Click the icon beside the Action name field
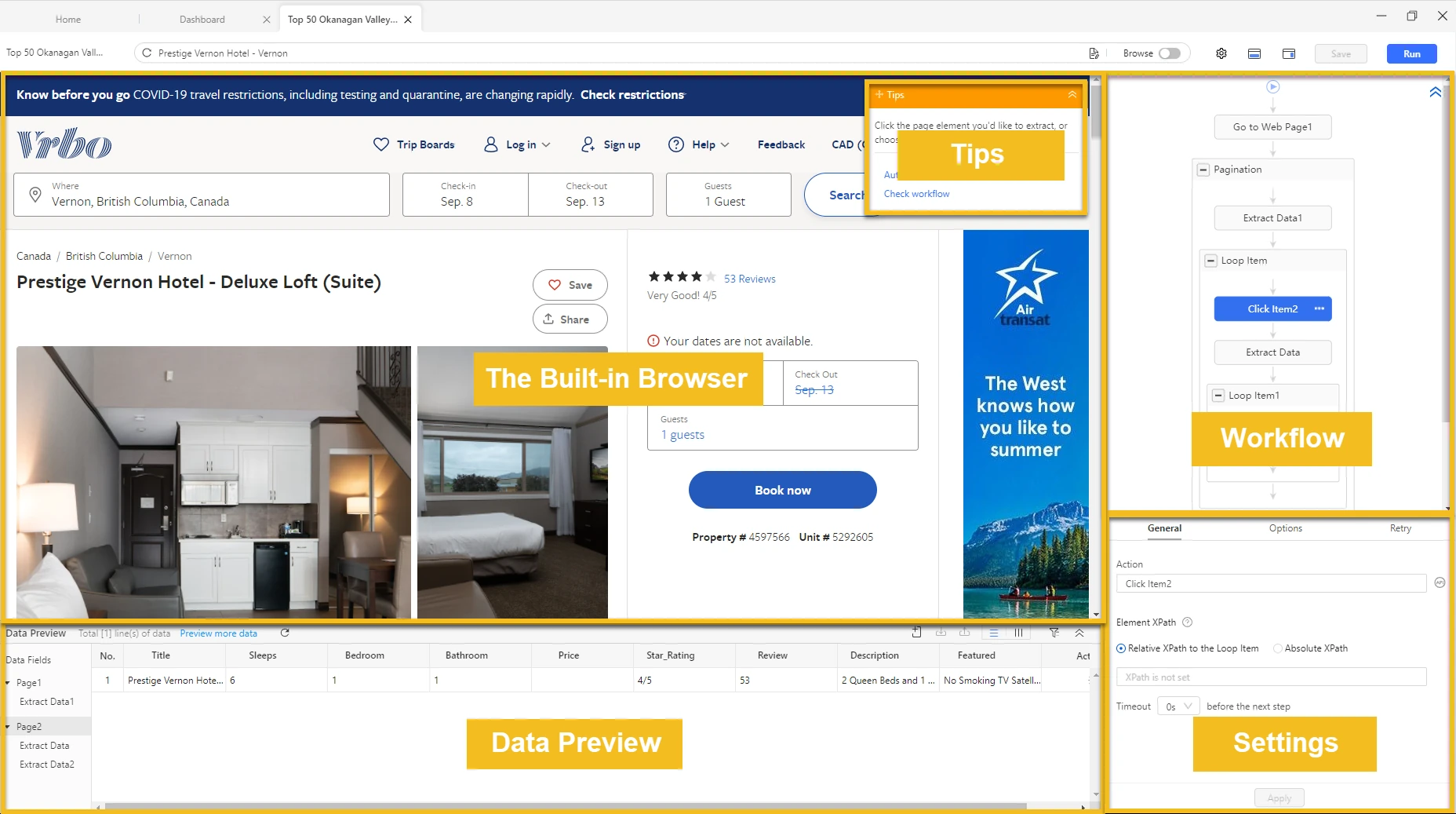Screen dimensions: 1456x814 click(x=1440, y=582)
